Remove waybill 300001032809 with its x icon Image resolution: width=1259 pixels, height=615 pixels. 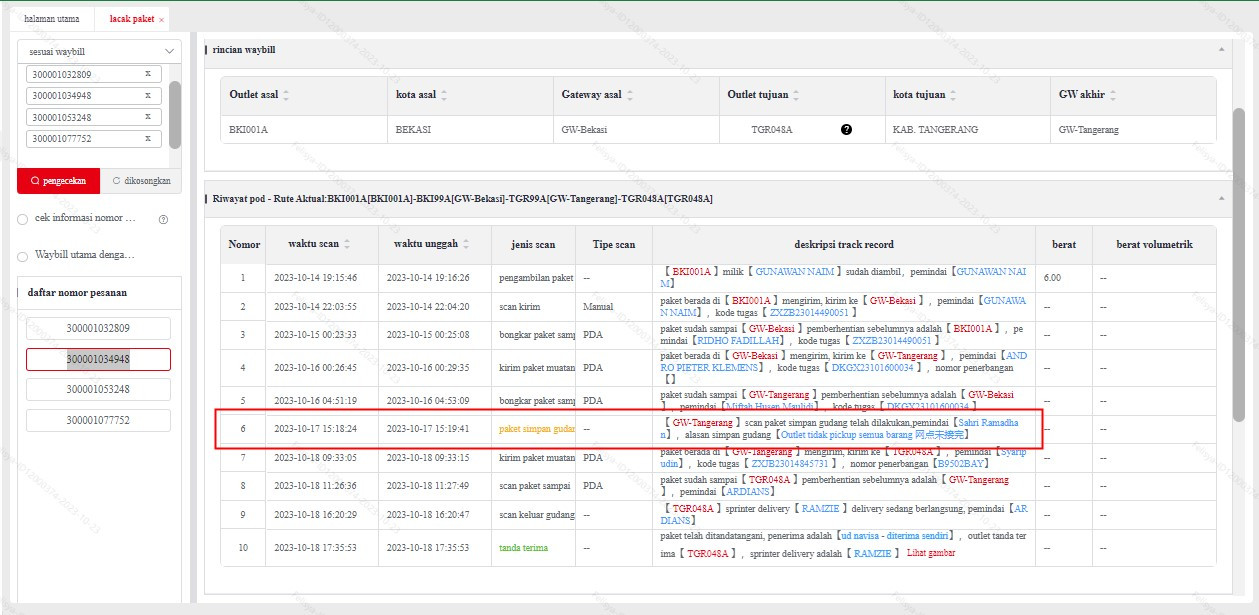[147, 74]
